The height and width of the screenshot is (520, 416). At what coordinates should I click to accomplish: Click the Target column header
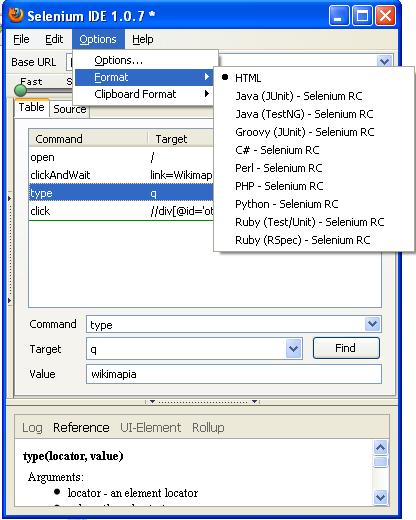coord(181,139)
